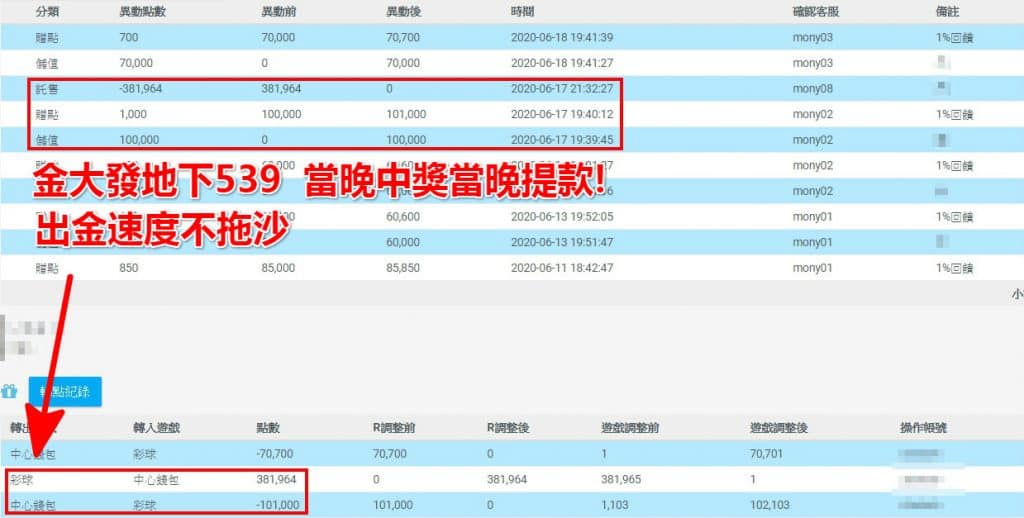Click the 102,103 game-adjusted value

click(770, 505)
